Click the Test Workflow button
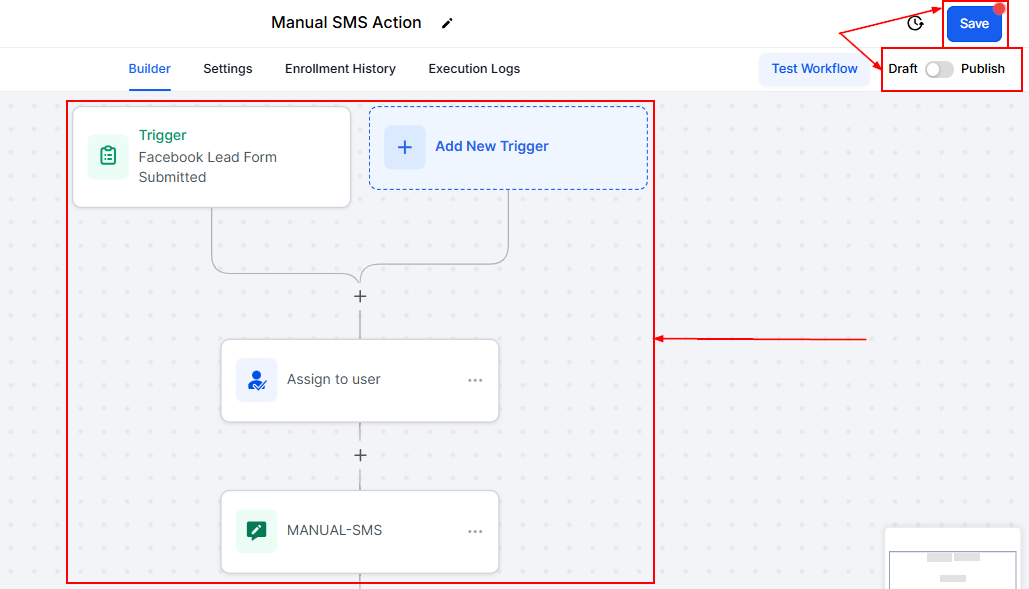The height and width of the screenshot is (589, 1029). 814,69
